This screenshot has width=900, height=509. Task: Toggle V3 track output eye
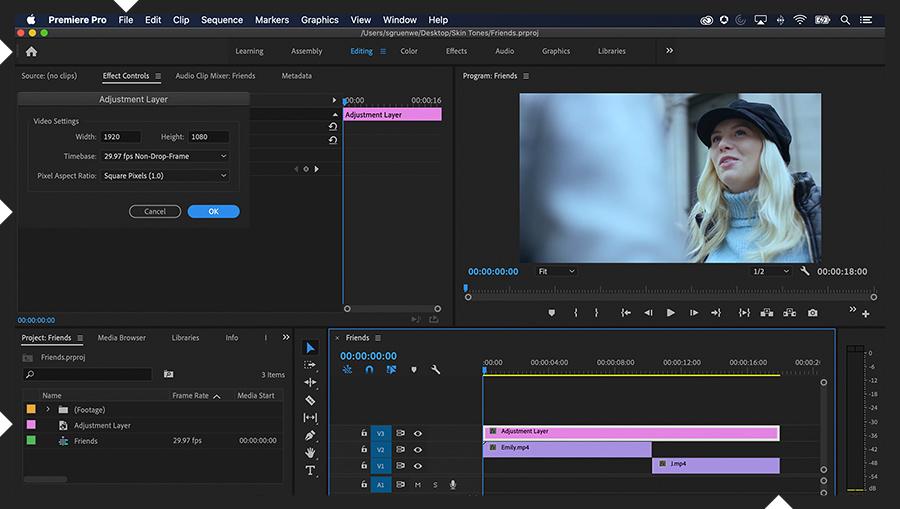(x=418, y=433)
